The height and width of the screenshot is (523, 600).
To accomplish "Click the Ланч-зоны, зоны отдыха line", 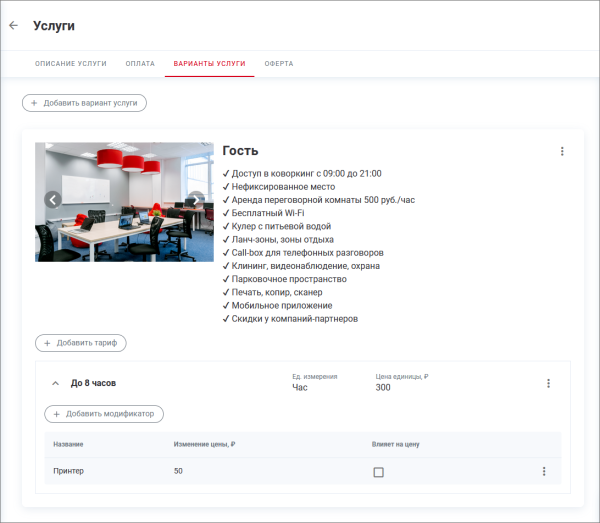I will coord(278,240).
